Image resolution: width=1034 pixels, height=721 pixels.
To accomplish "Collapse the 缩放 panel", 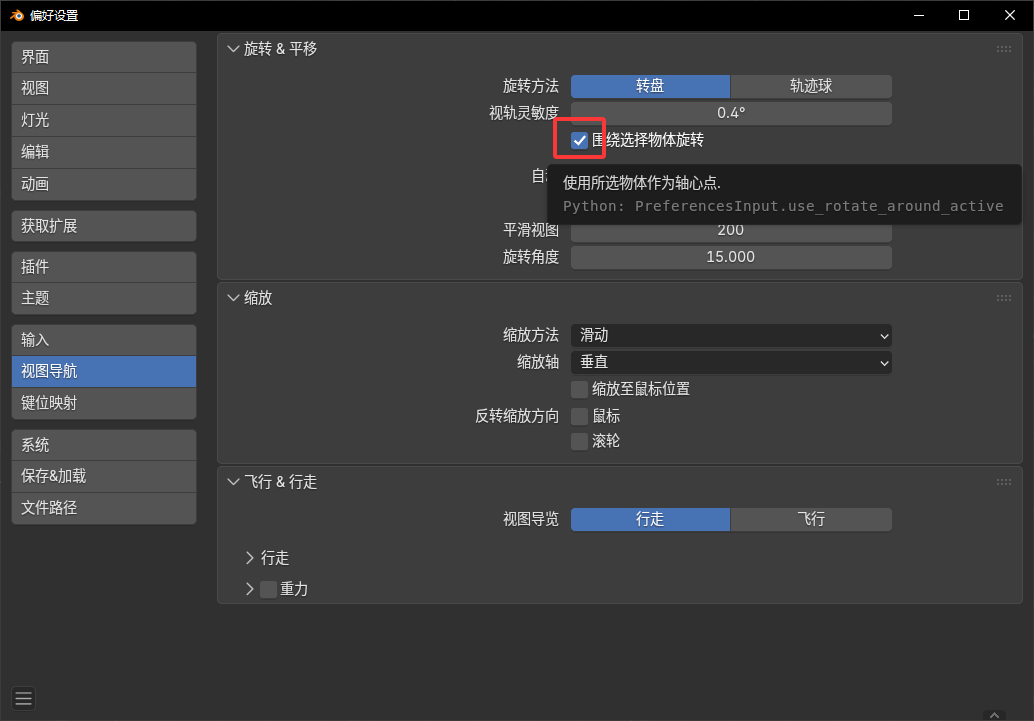I will tap(233, 298).
